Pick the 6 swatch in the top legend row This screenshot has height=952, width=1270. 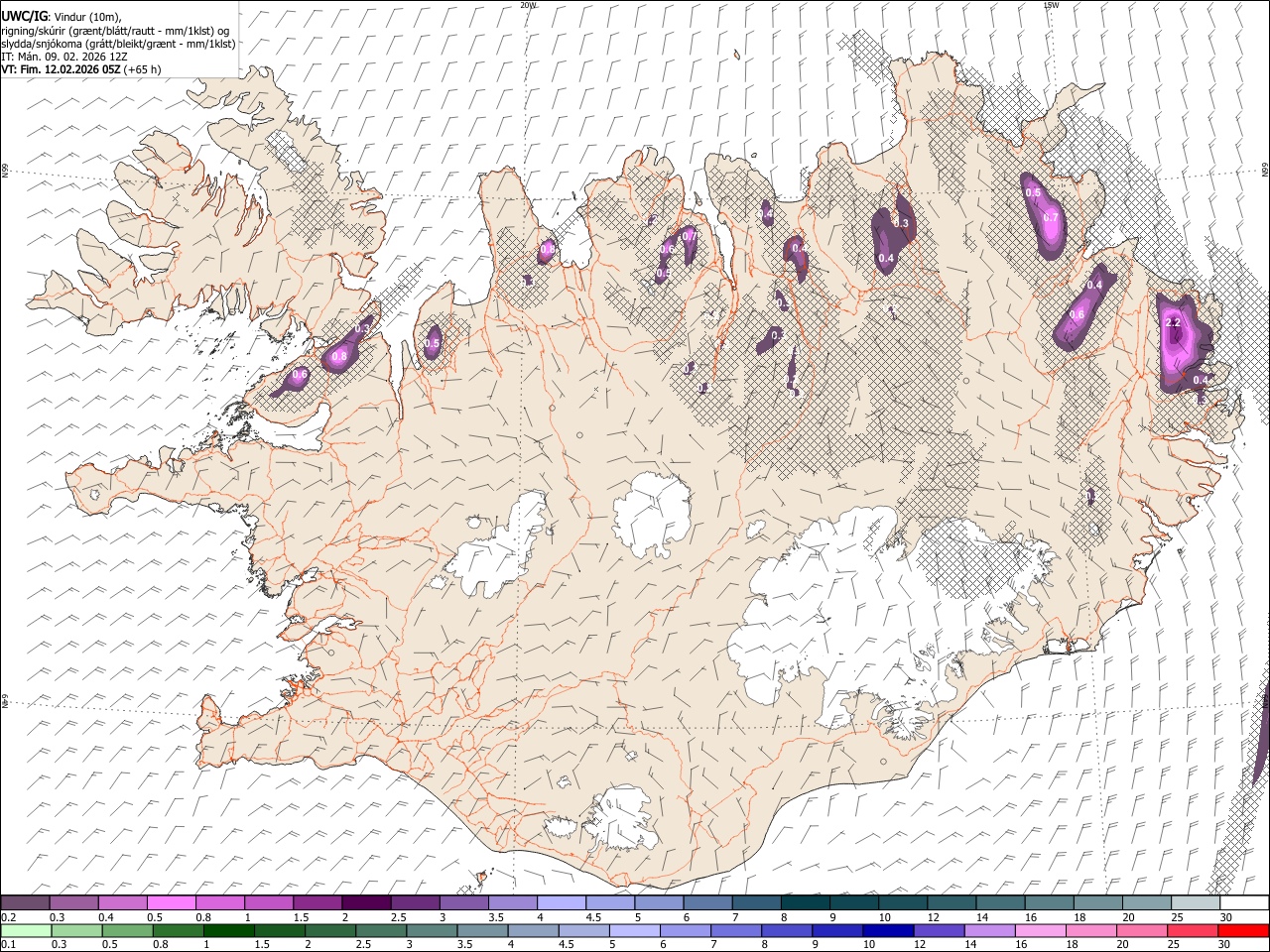click(707, 903)
